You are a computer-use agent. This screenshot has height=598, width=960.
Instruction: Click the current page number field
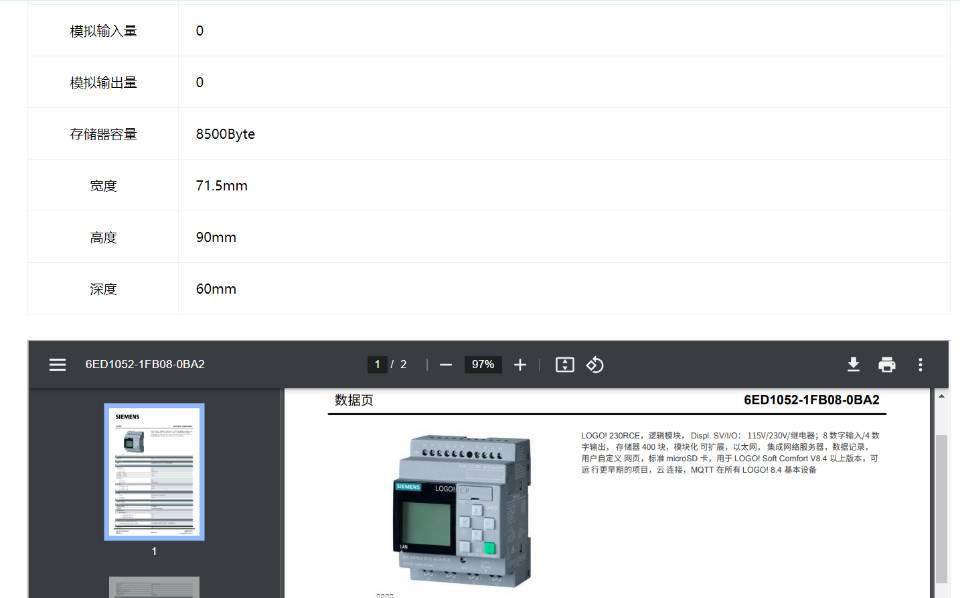click(377, 364)
